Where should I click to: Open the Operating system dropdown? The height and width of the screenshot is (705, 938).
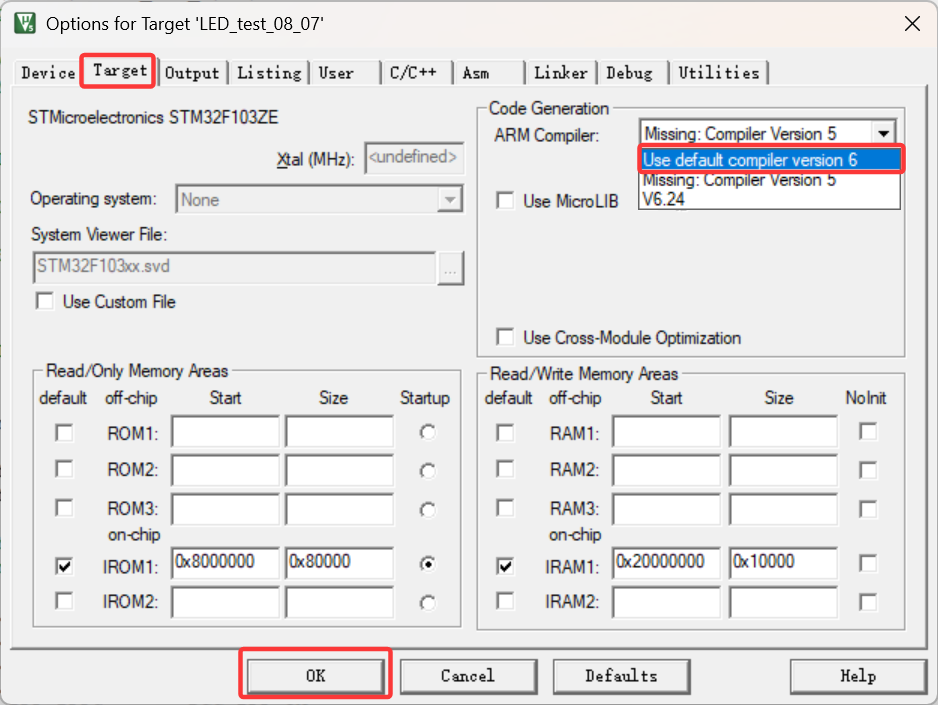pos(319,199)
